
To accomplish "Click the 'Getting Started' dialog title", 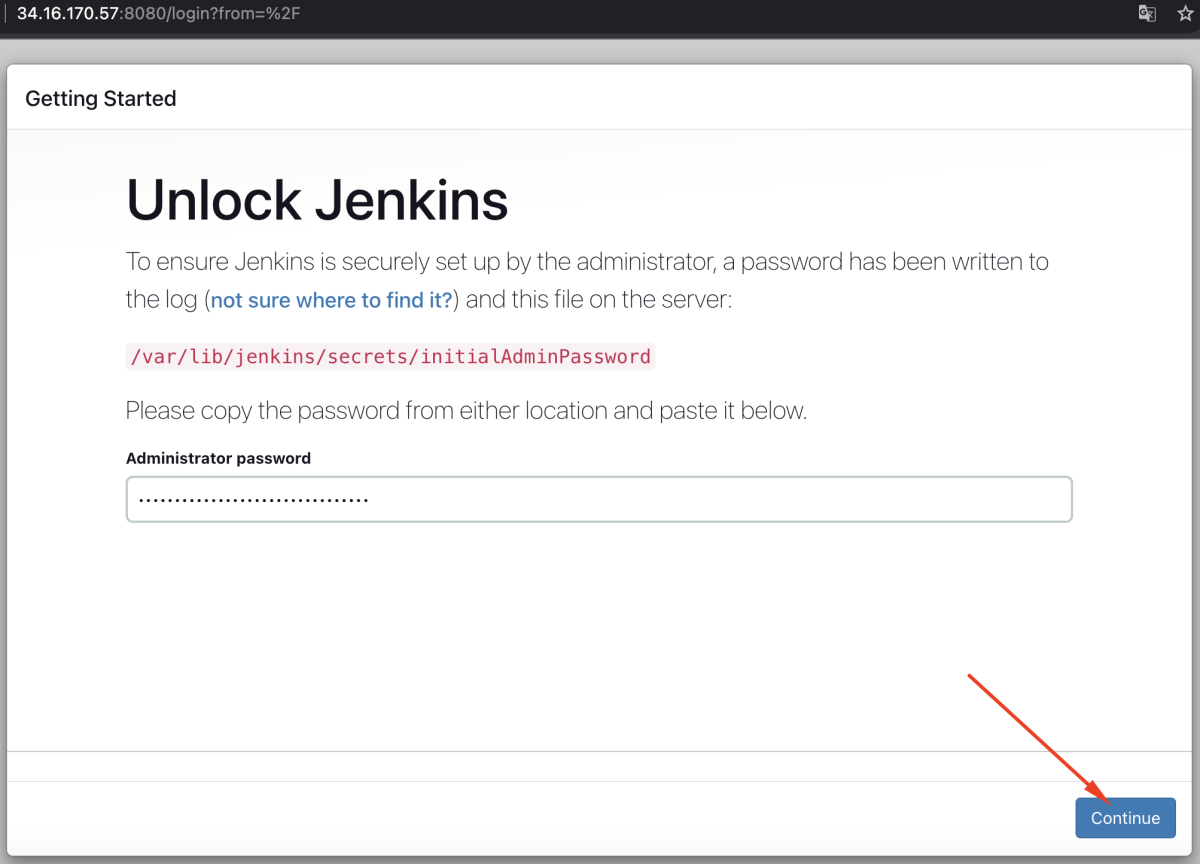I will (x=101, y=98).
